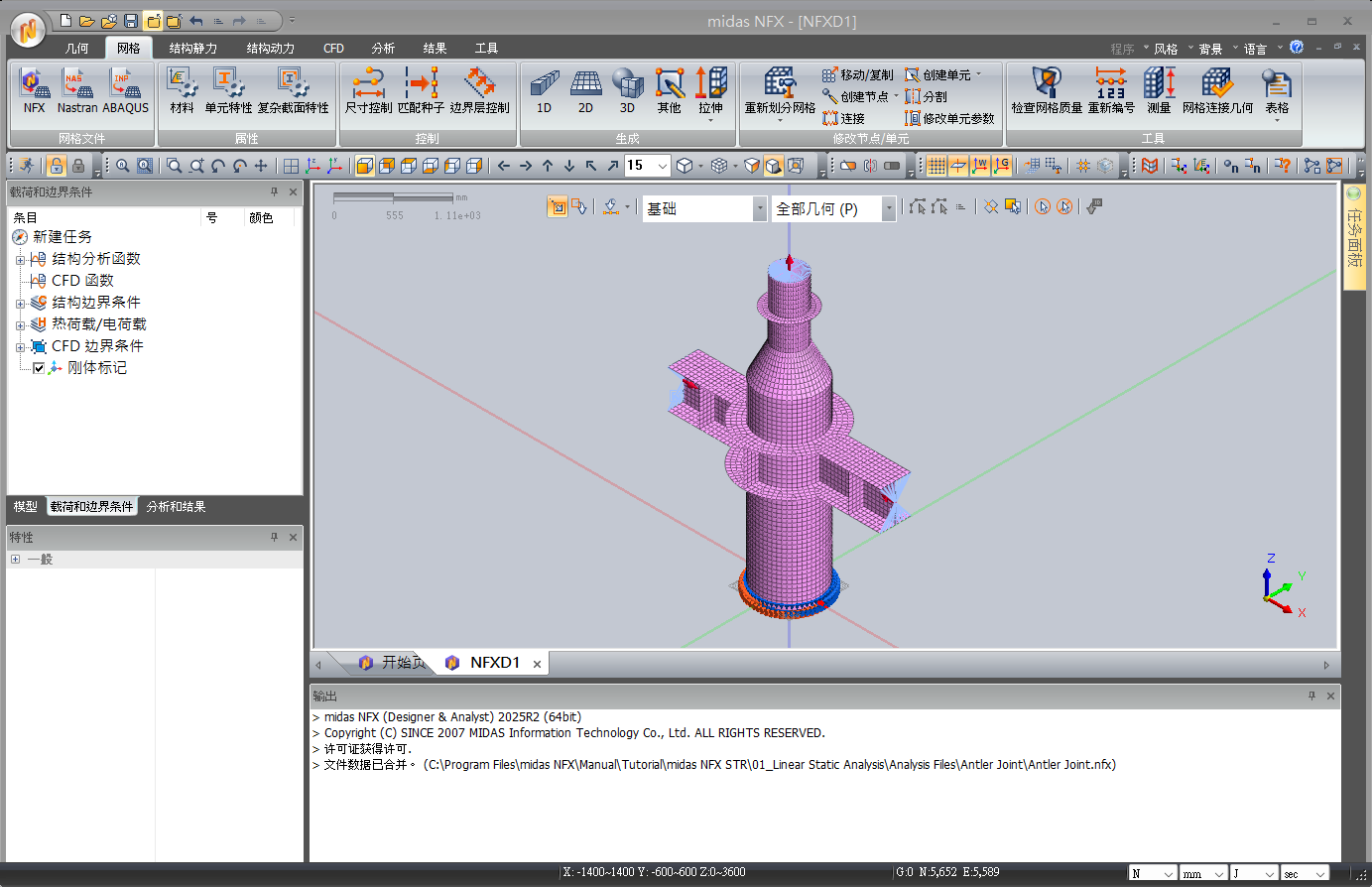The width and height of the screenshot is (1372, 887).
Task: Open the 全部几何 (P) filter dropdown
Action: 889,208
